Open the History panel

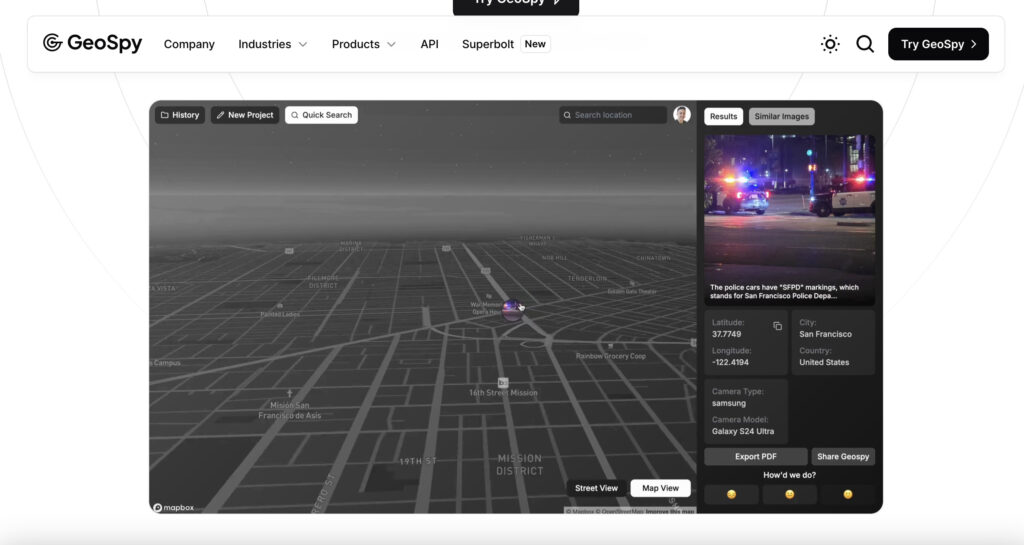point(180,115)
